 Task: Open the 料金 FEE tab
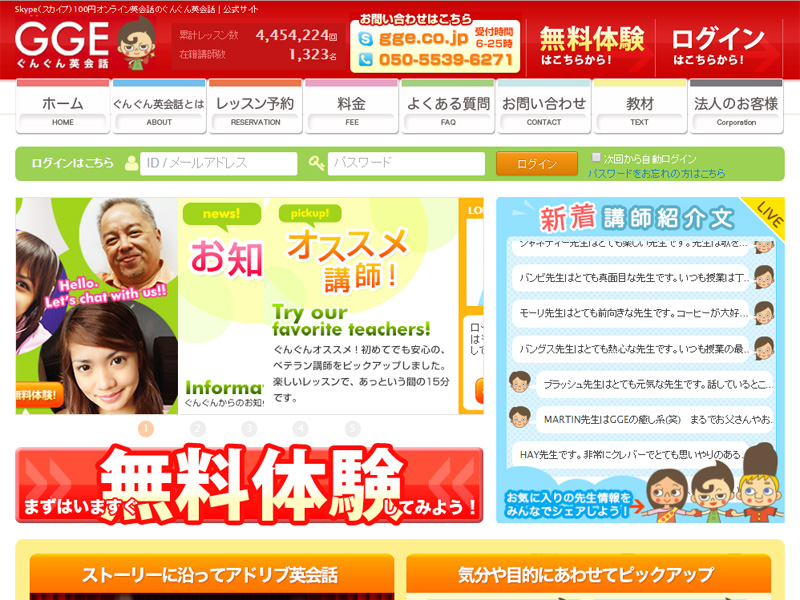[352, 107]
